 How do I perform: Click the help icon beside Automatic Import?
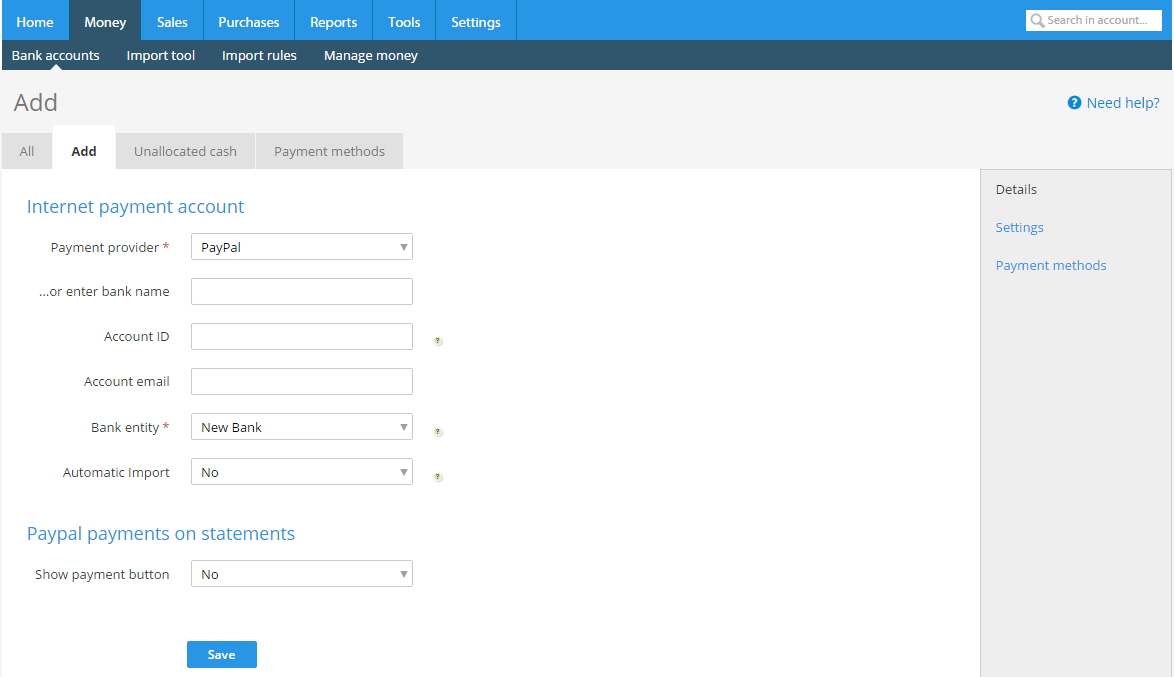[438, 477]
